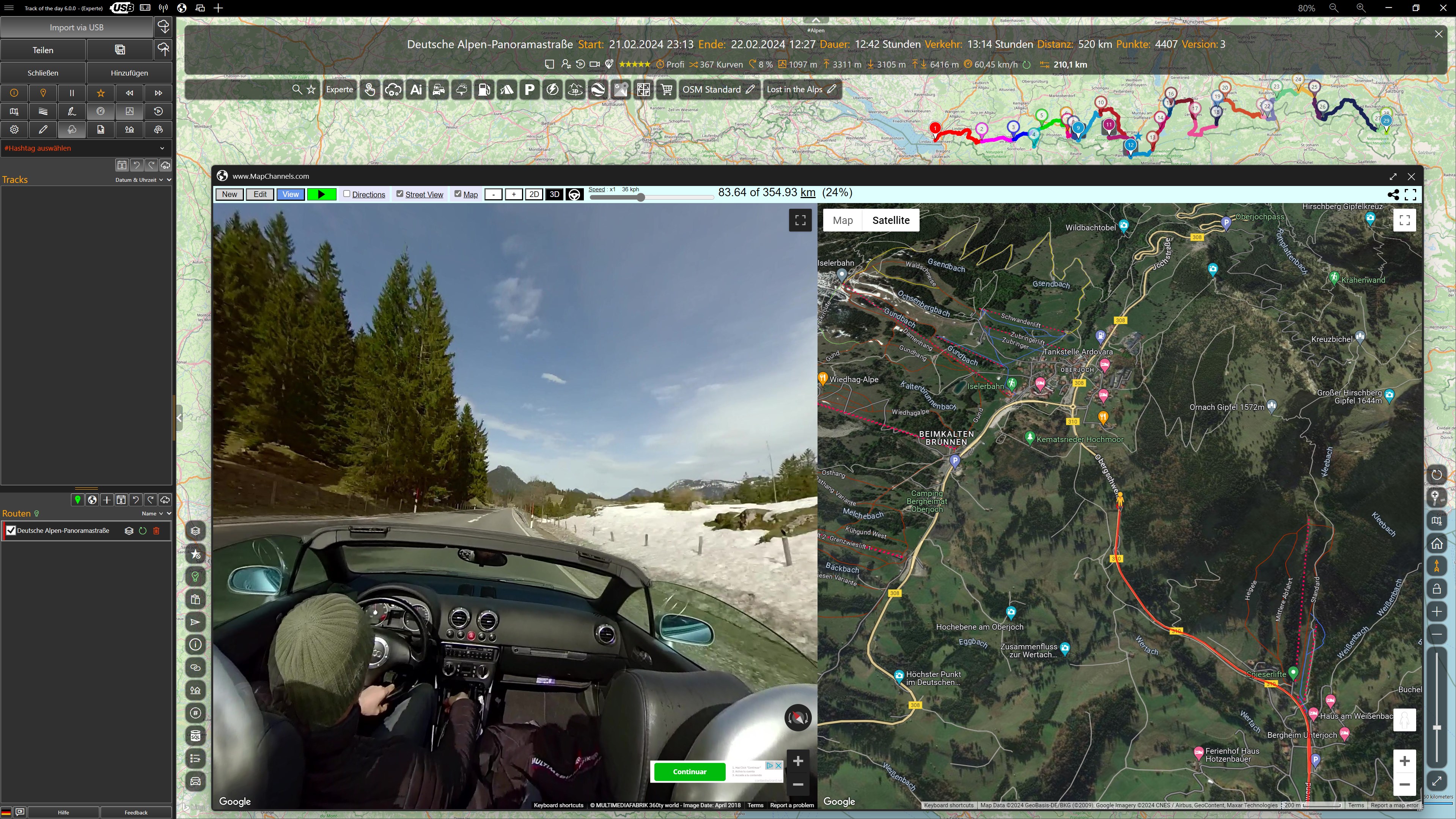Switch to the Map tab

click(842, 220)
